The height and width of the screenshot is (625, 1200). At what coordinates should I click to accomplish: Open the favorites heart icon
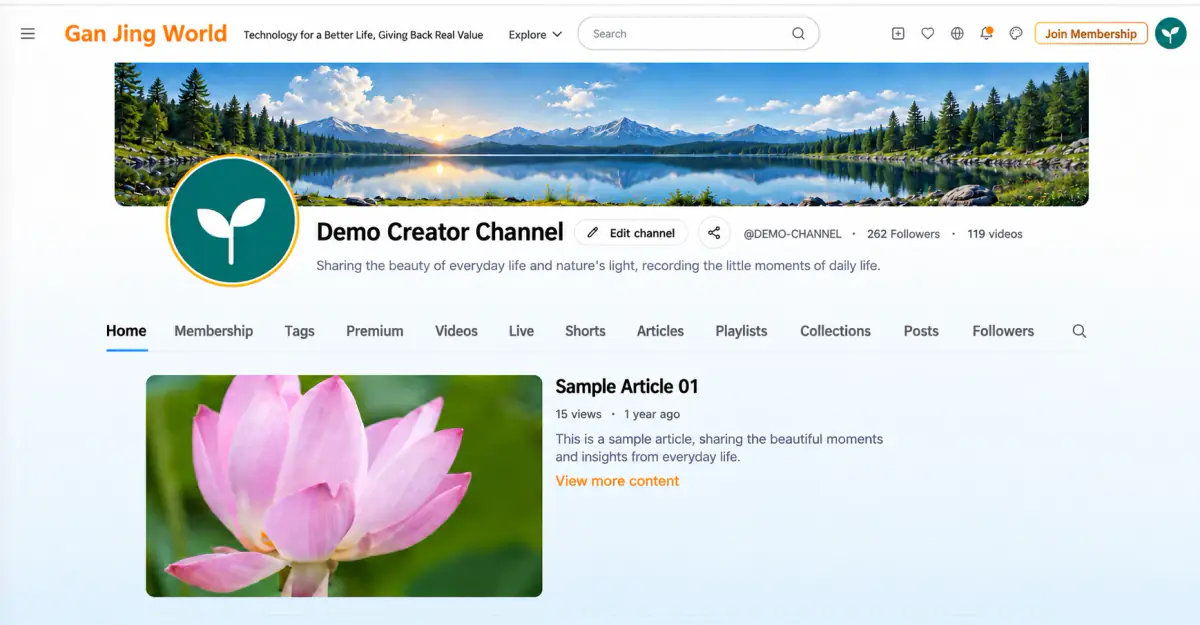click(928, 33)
